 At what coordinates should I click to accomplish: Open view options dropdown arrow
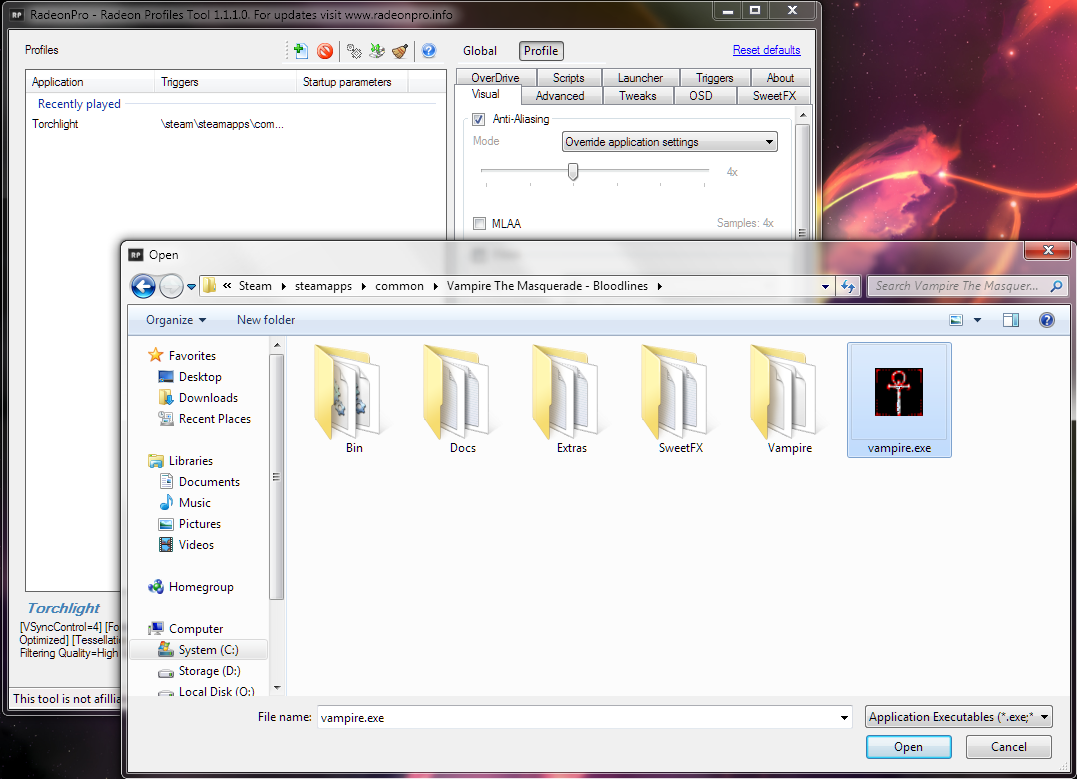(977, 320)
